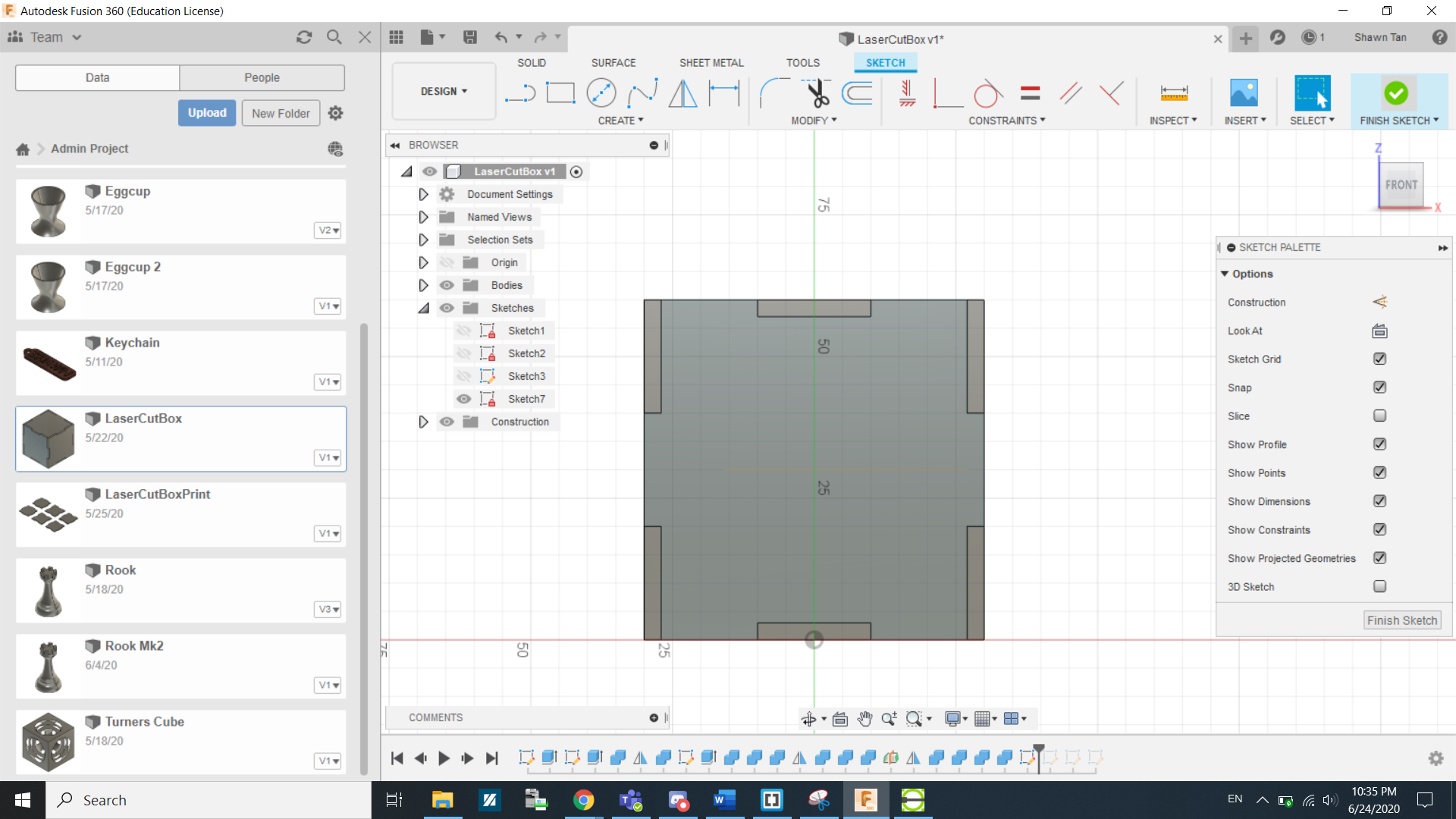Screen dimensions: 1456x819
Task: Select the Trim scissors tool
Action: [817, 93]
